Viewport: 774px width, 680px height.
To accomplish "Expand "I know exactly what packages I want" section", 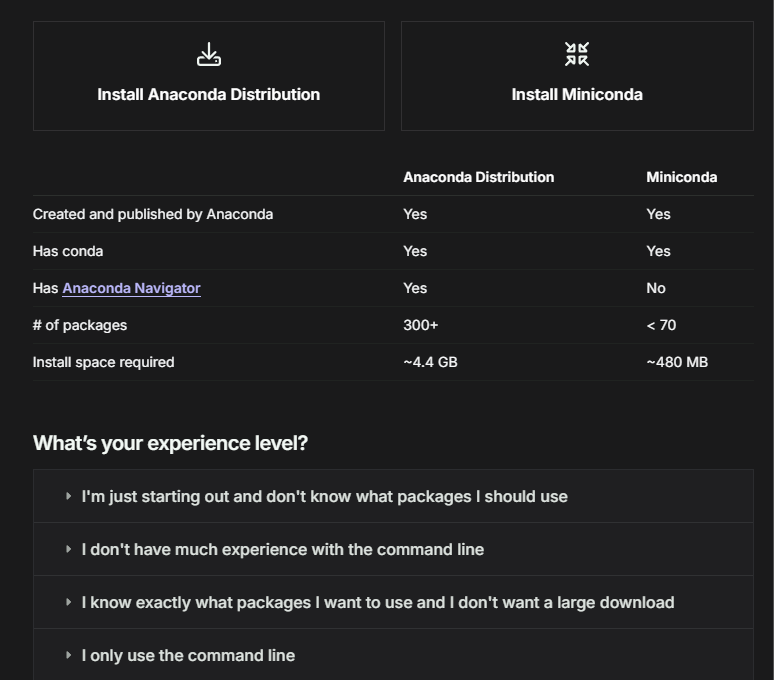I will [x=393, y=603].
